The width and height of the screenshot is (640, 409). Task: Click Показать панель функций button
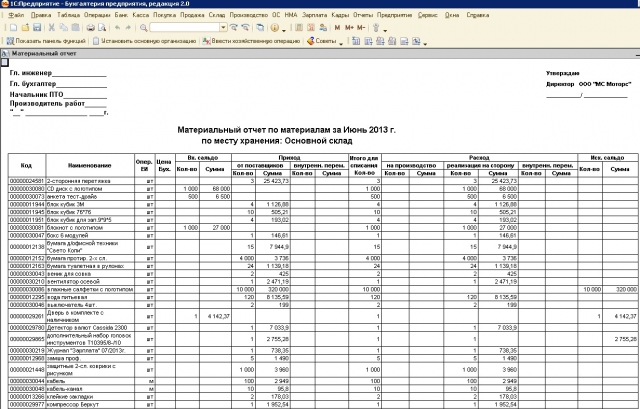pos(46,41)
